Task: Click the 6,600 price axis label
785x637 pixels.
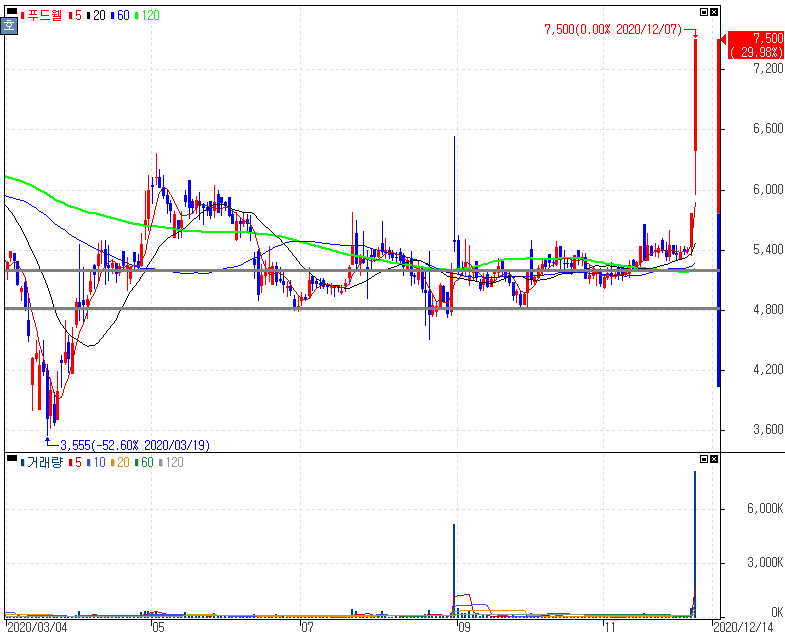Action: pyautogui.click(x=768, y=129)
